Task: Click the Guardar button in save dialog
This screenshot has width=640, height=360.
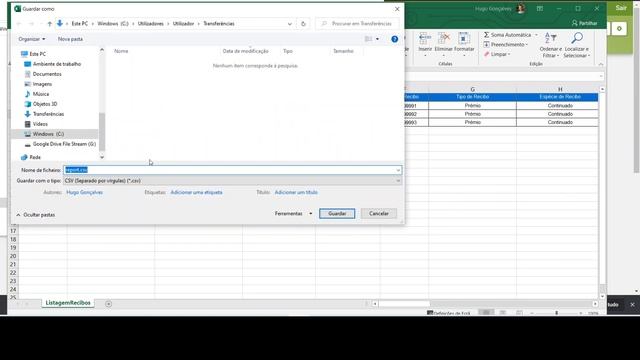Action: (337, 213)
